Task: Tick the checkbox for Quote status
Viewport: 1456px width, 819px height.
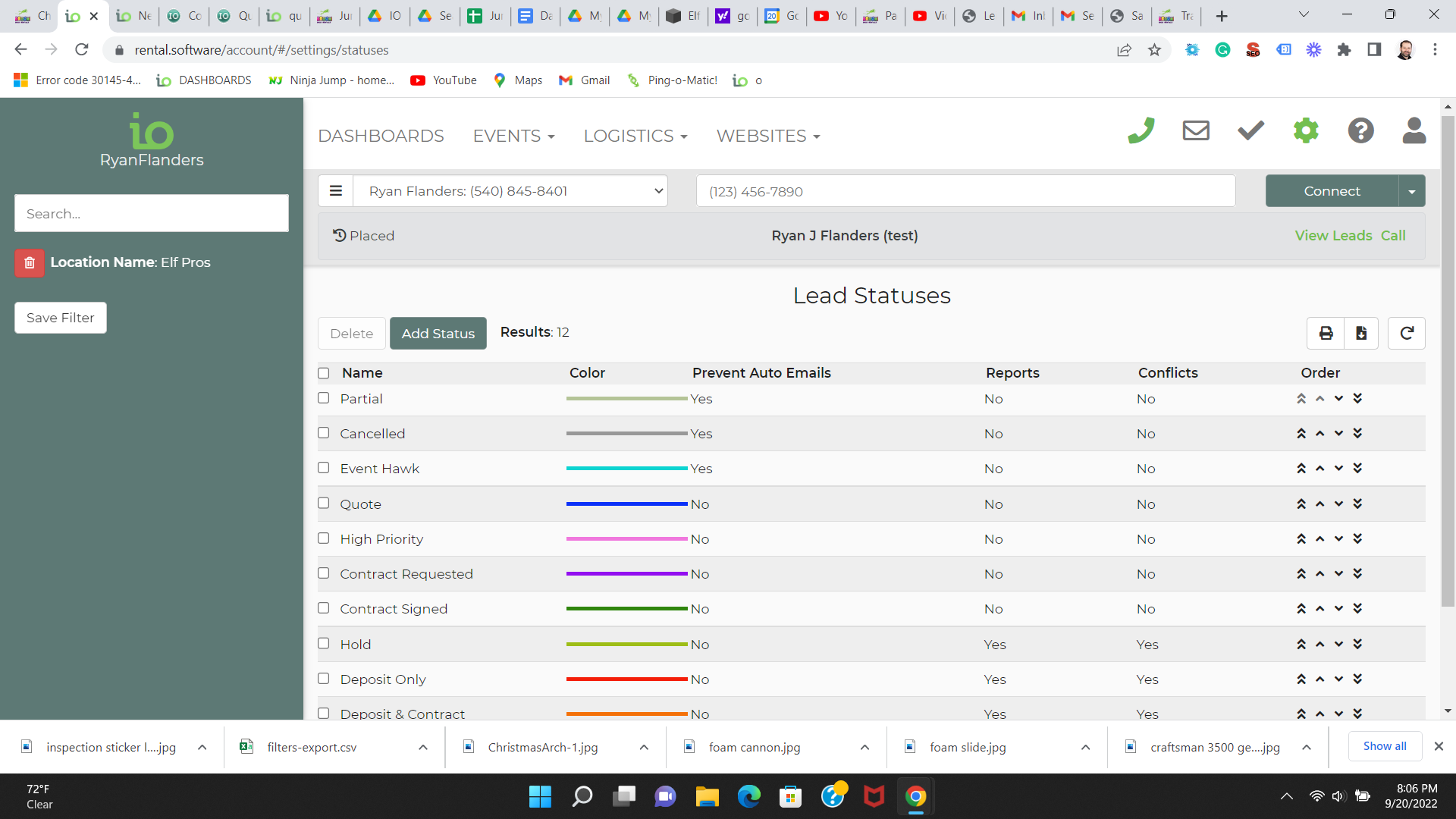Action: click(324, 504)
